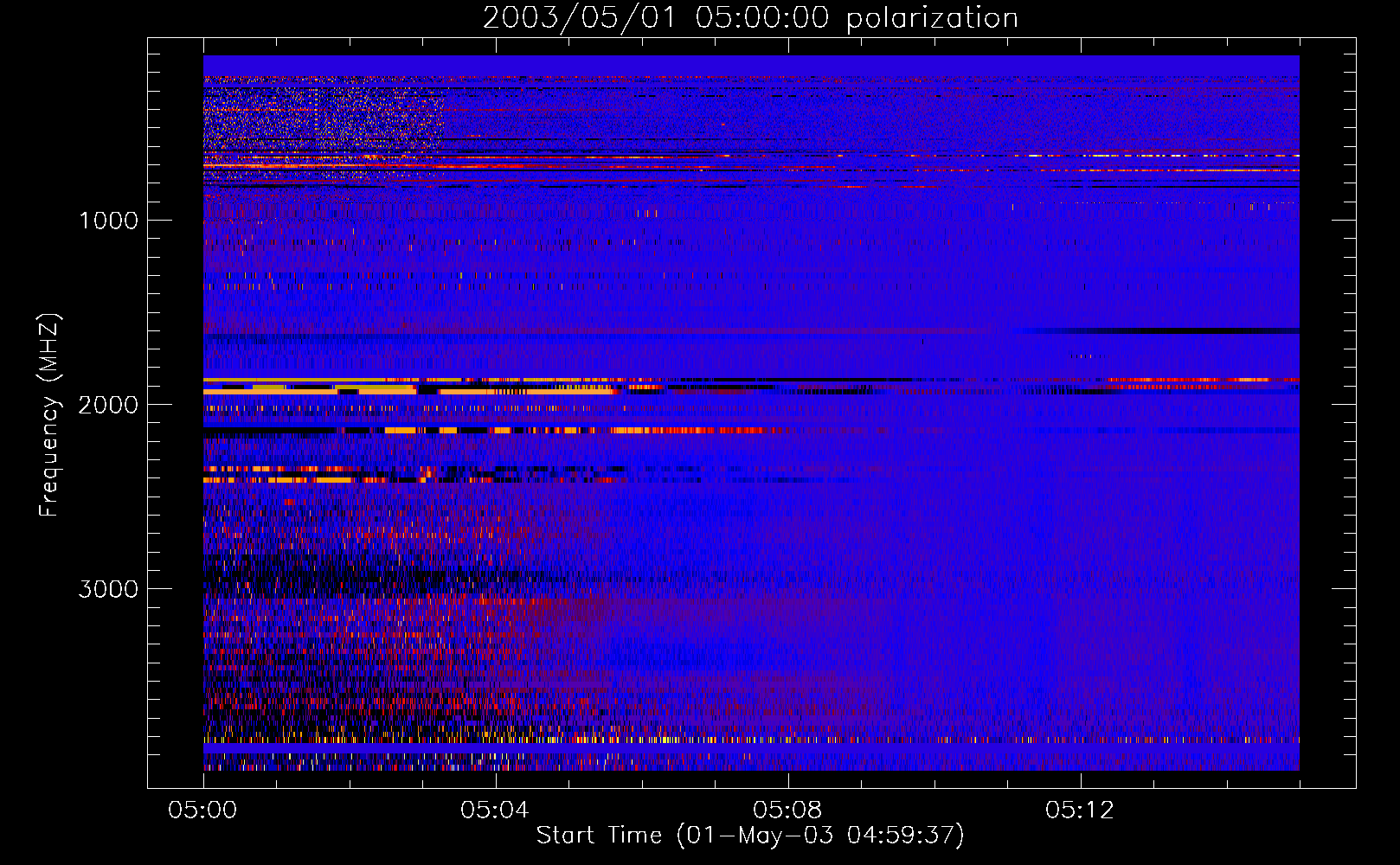
Task: Click the 'Frequency (MHZ)' y-axis label
Action: click(48, 415)
